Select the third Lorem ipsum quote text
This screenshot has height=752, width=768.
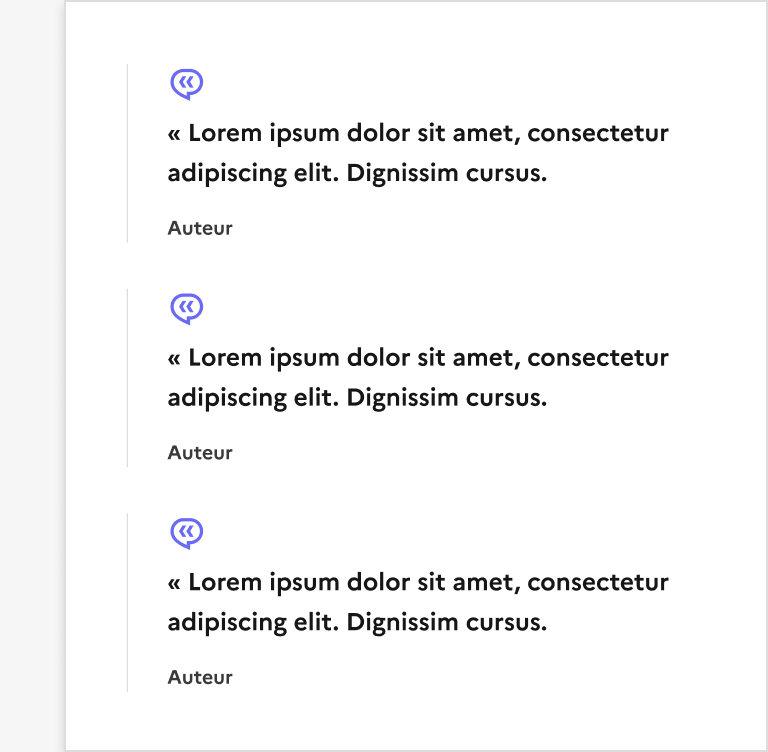point(418,602)
